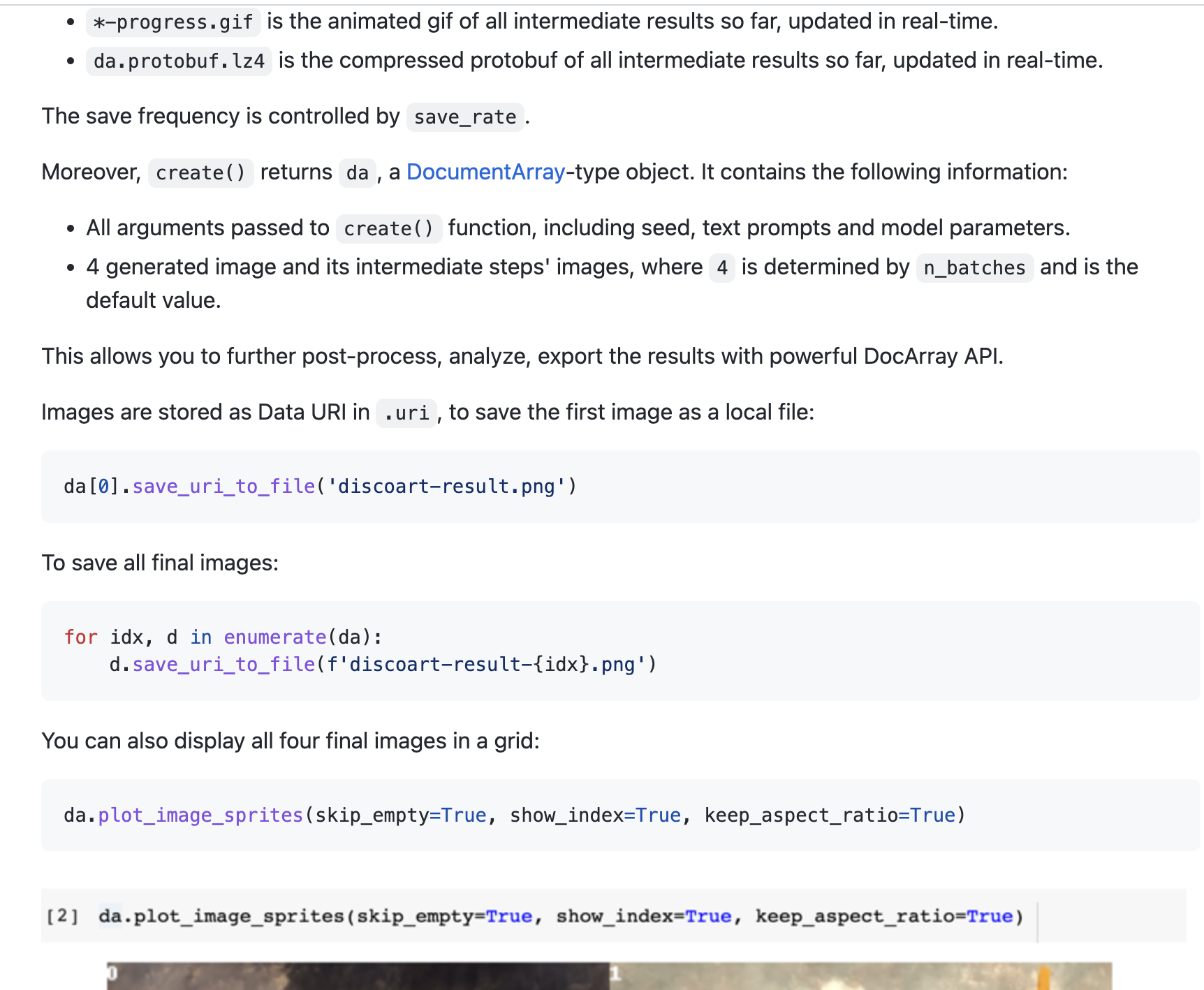Select the .uri inline code snippet
This screenshot has width=1204, height=990.
[x=405, y=413]
